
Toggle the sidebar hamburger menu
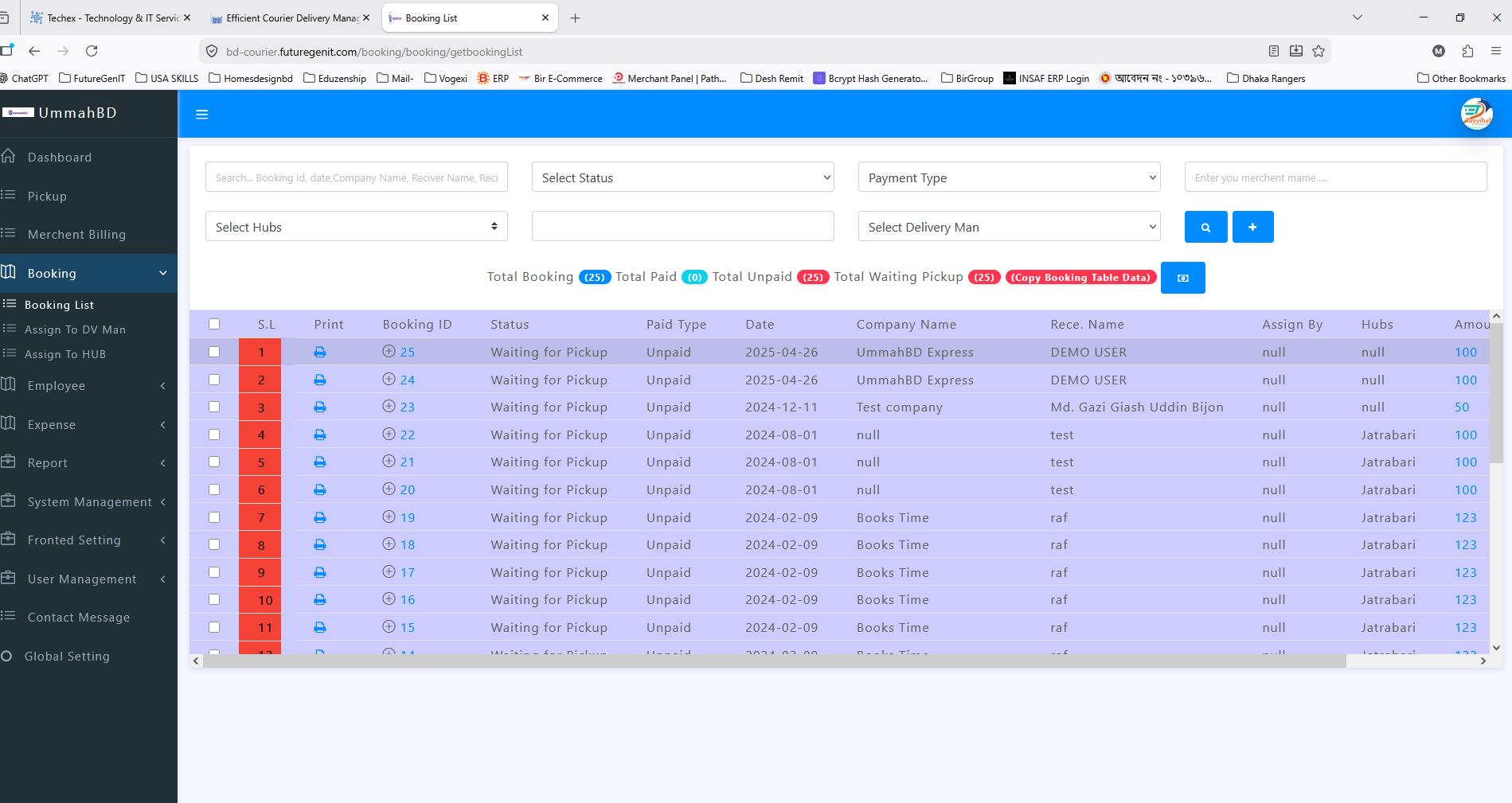[x=202, y=115]
